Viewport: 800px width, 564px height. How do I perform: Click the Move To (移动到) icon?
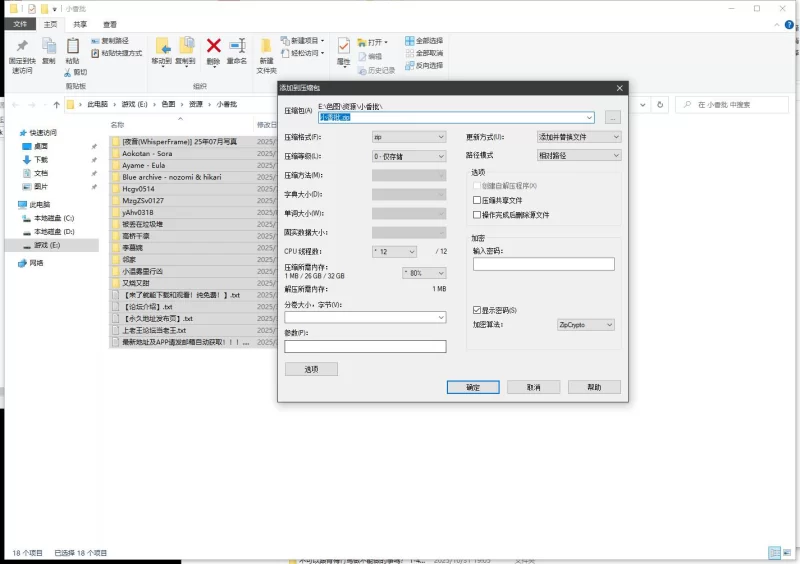161,47
